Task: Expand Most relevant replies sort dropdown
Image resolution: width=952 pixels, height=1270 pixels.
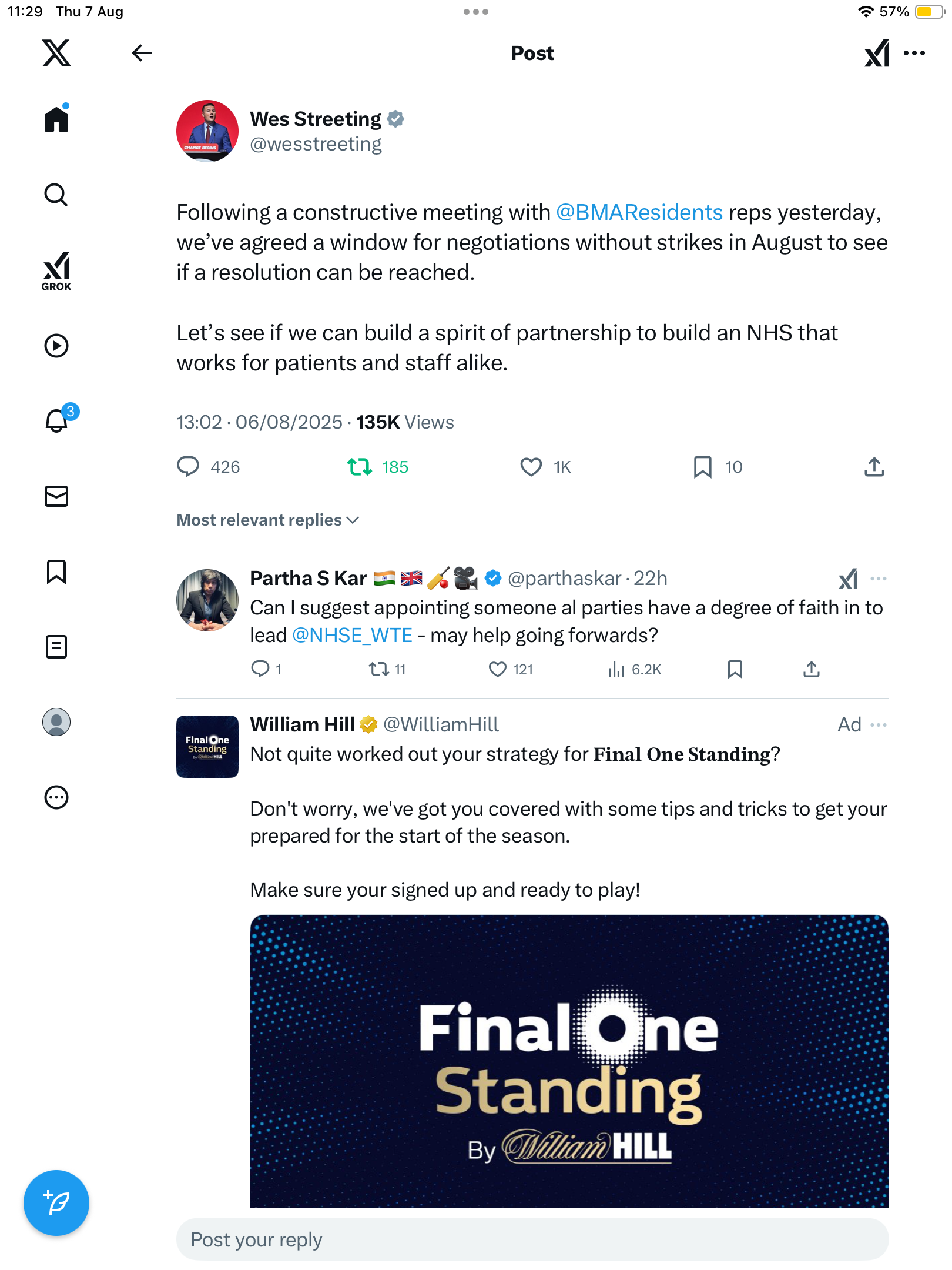Action: tap(268, 520)
